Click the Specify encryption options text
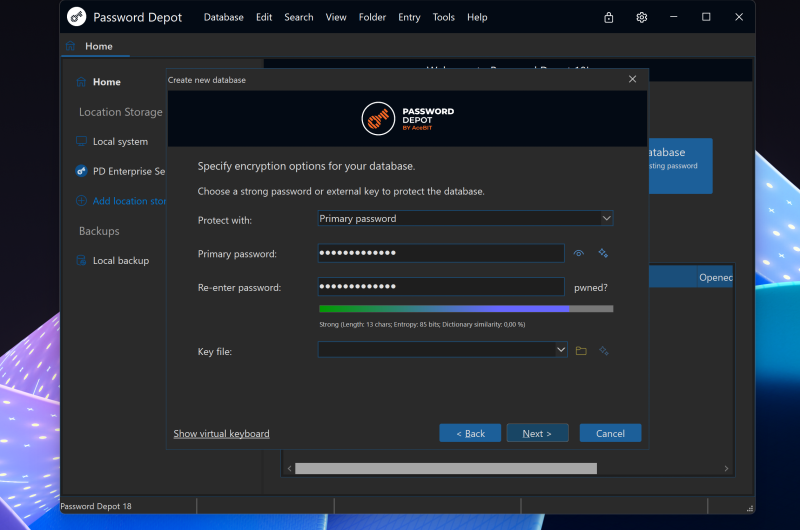 [306, 166]
